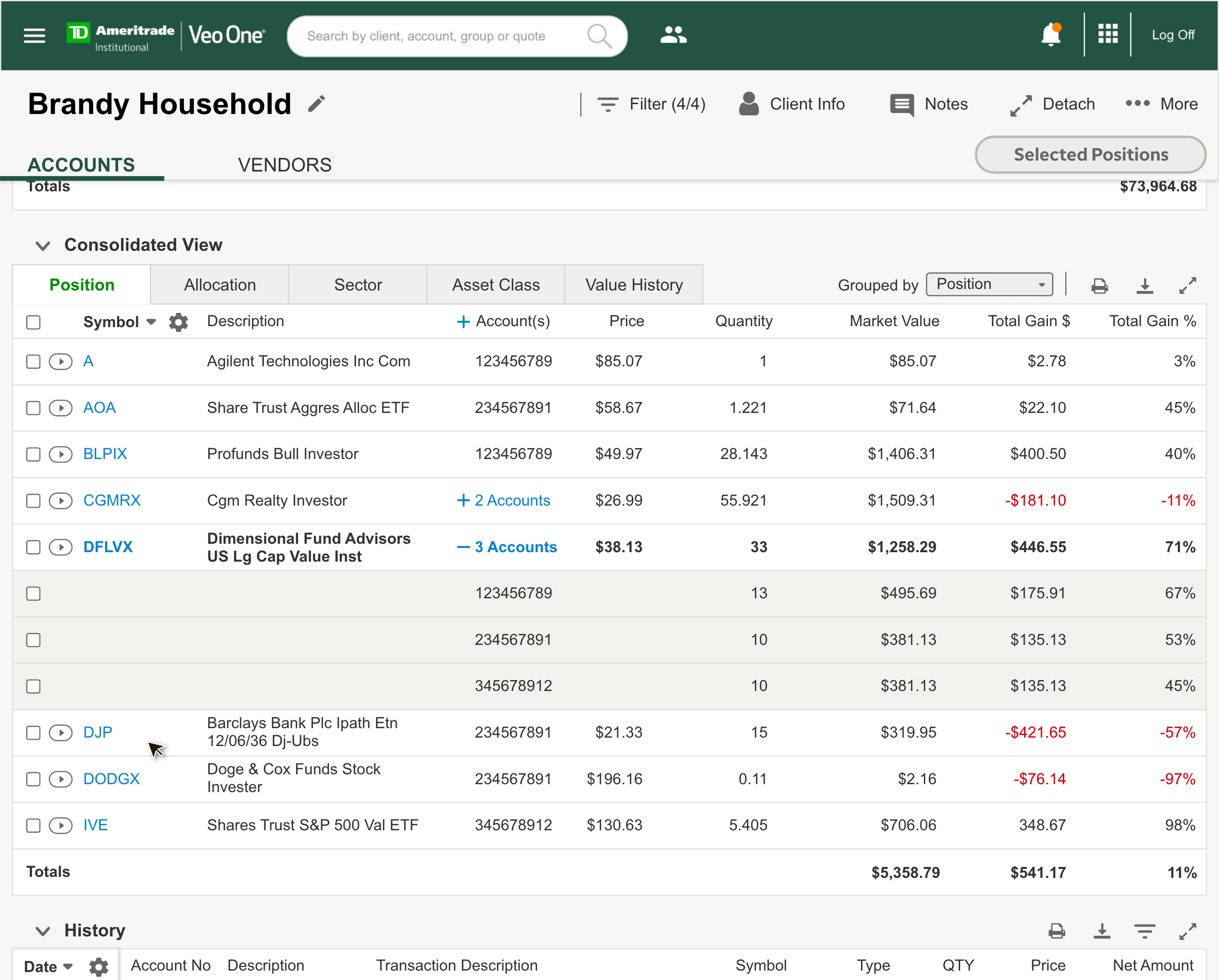The width and height of the screenshot is (1219, 980).
Task: Check the box for DFLVX row
Action: point(33,547)
